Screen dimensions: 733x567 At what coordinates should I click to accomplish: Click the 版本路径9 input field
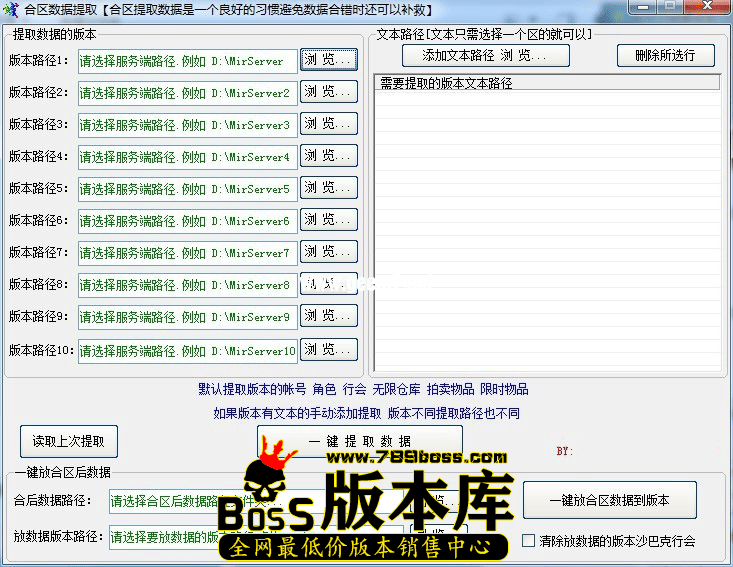pos(187,317)
